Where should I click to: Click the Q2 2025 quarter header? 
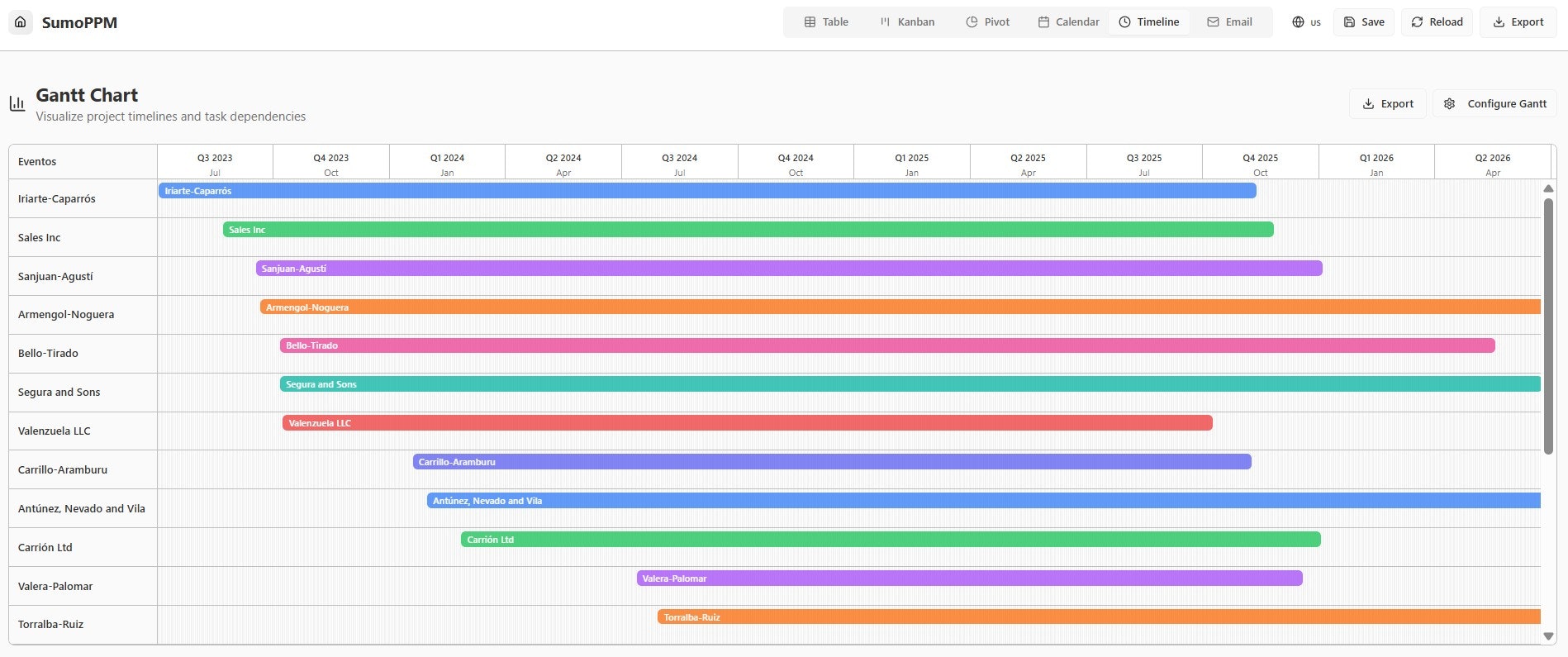point(1028,158)
